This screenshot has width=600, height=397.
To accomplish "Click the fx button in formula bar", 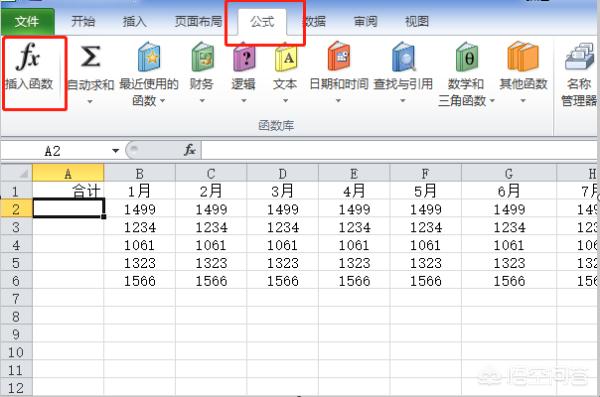I will [190, 150].
